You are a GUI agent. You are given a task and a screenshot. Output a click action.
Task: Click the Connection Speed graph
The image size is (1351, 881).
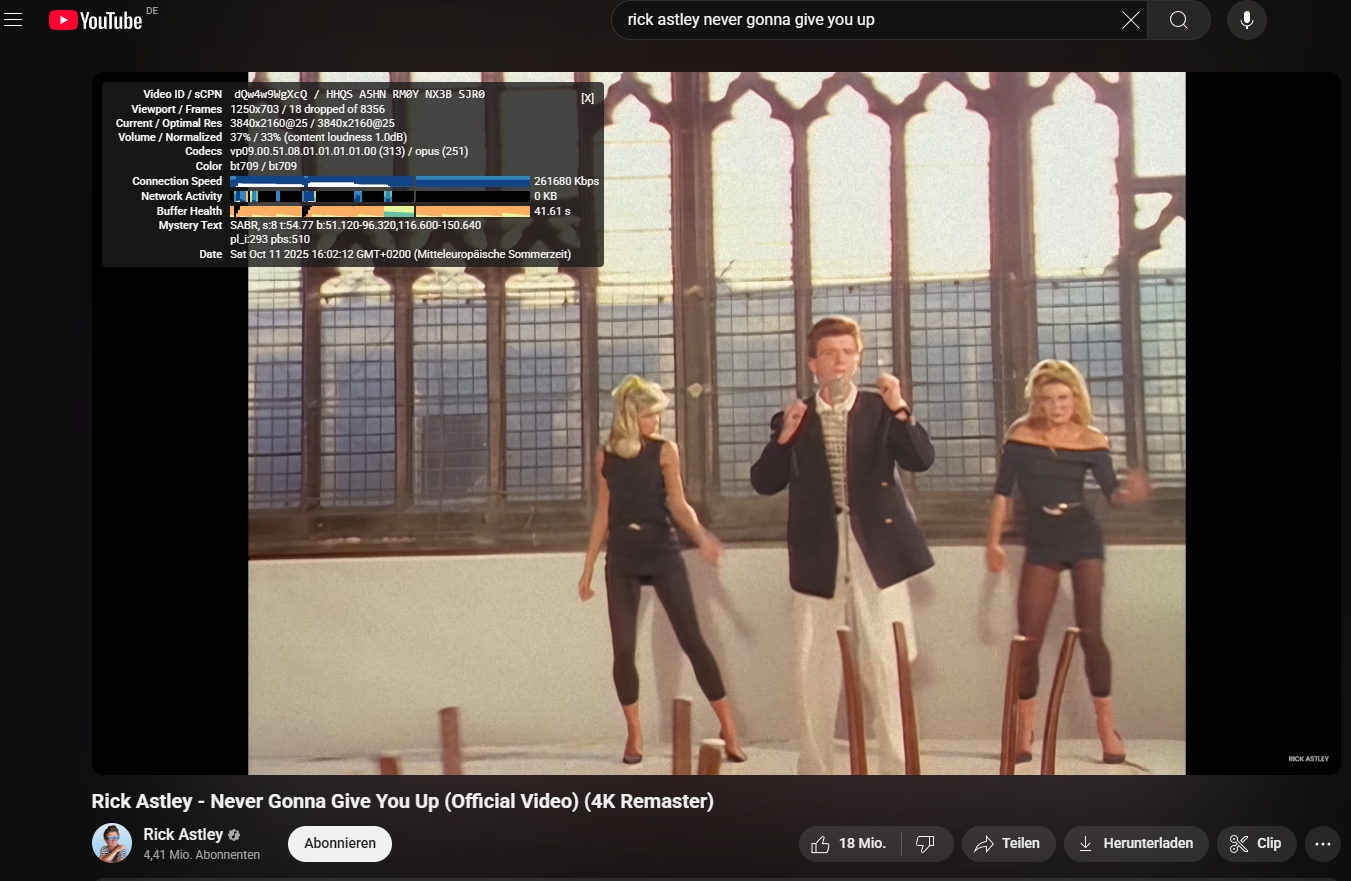tap(380, 181)
